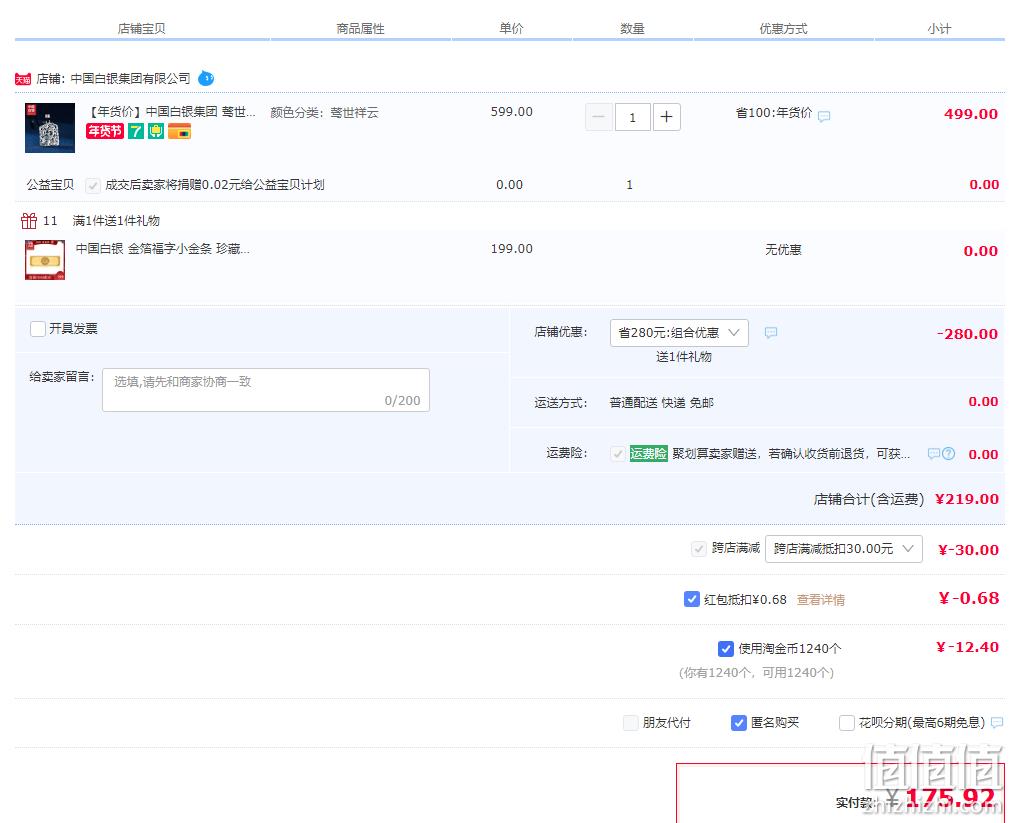This screenshot has height=823, width=1012.
Task: Open the gold bar gift thumbnail
Action: point(45,260)
